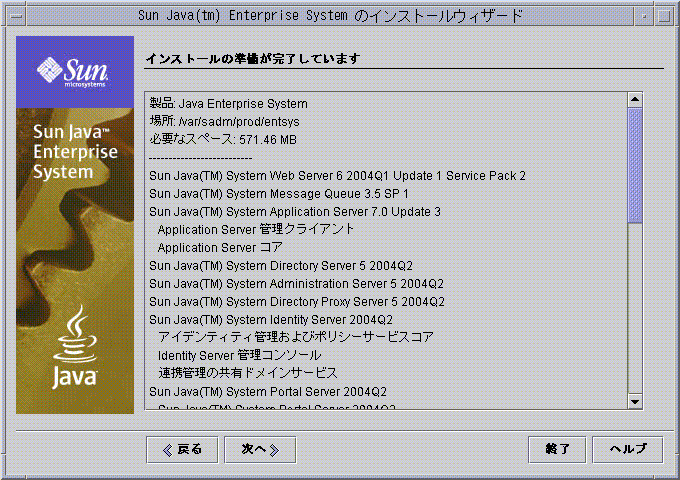This screenshot has height=480, width=680.
Task: Select the 場所: /var/sadm/prod/entsys line
Action: [224, 122]
